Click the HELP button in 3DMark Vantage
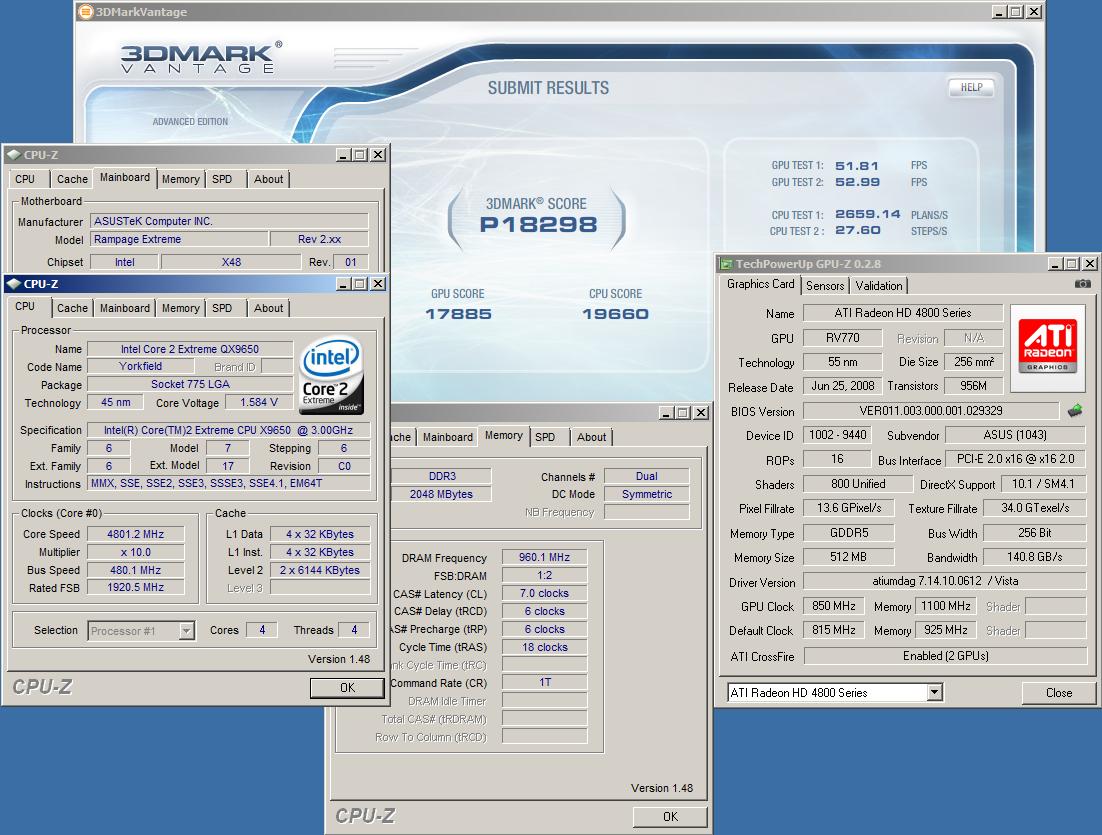The image size is (1102, 835). point(971,88)
